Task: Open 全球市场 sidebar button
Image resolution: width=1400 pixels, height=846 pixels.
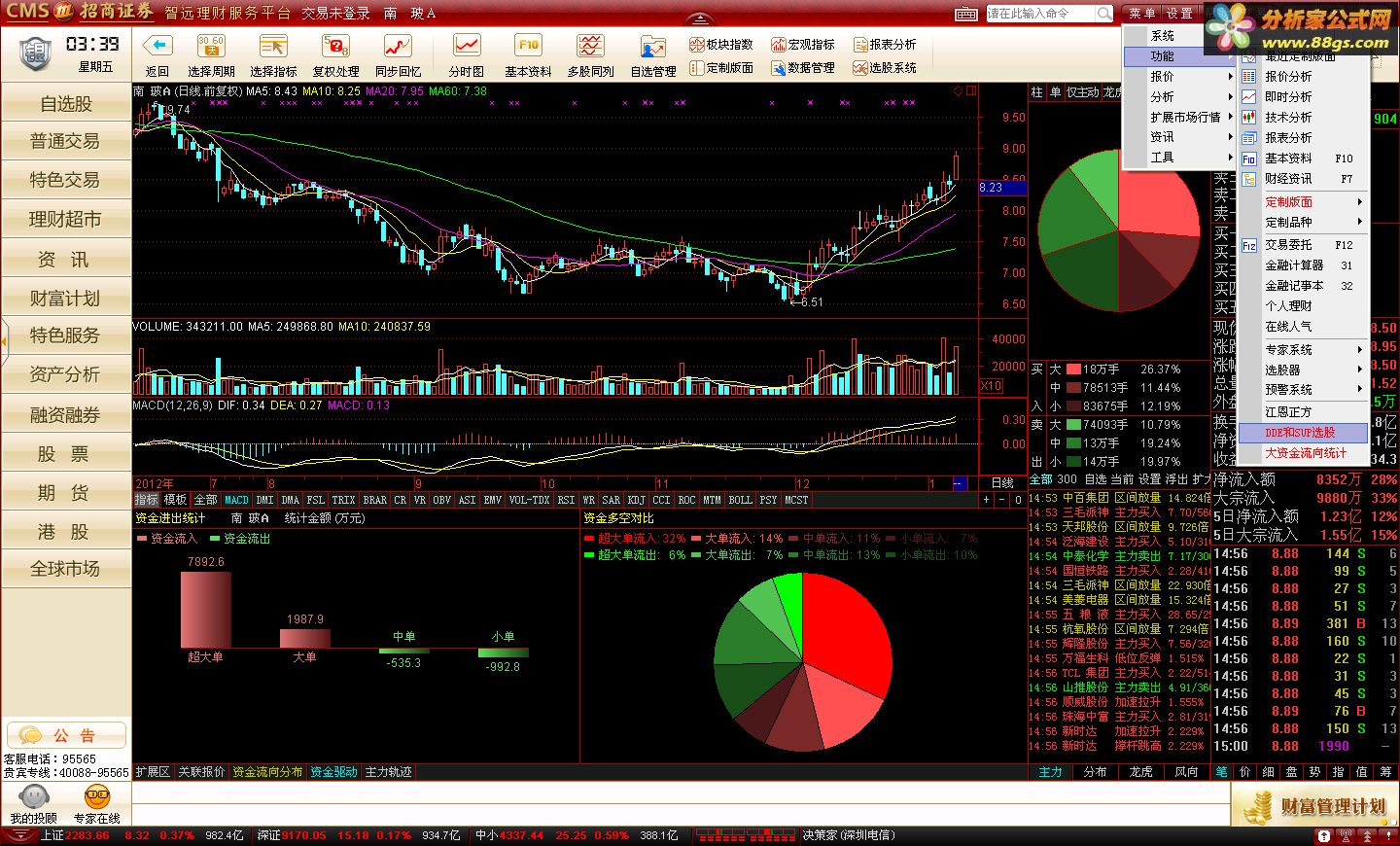Action: point(66,569)
